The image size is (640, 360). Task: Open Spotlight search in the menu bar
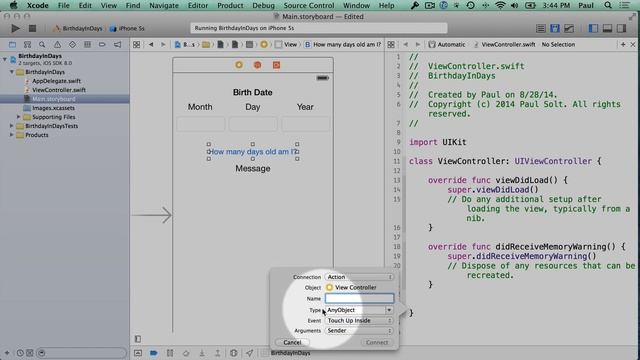(x=608, y=5)
